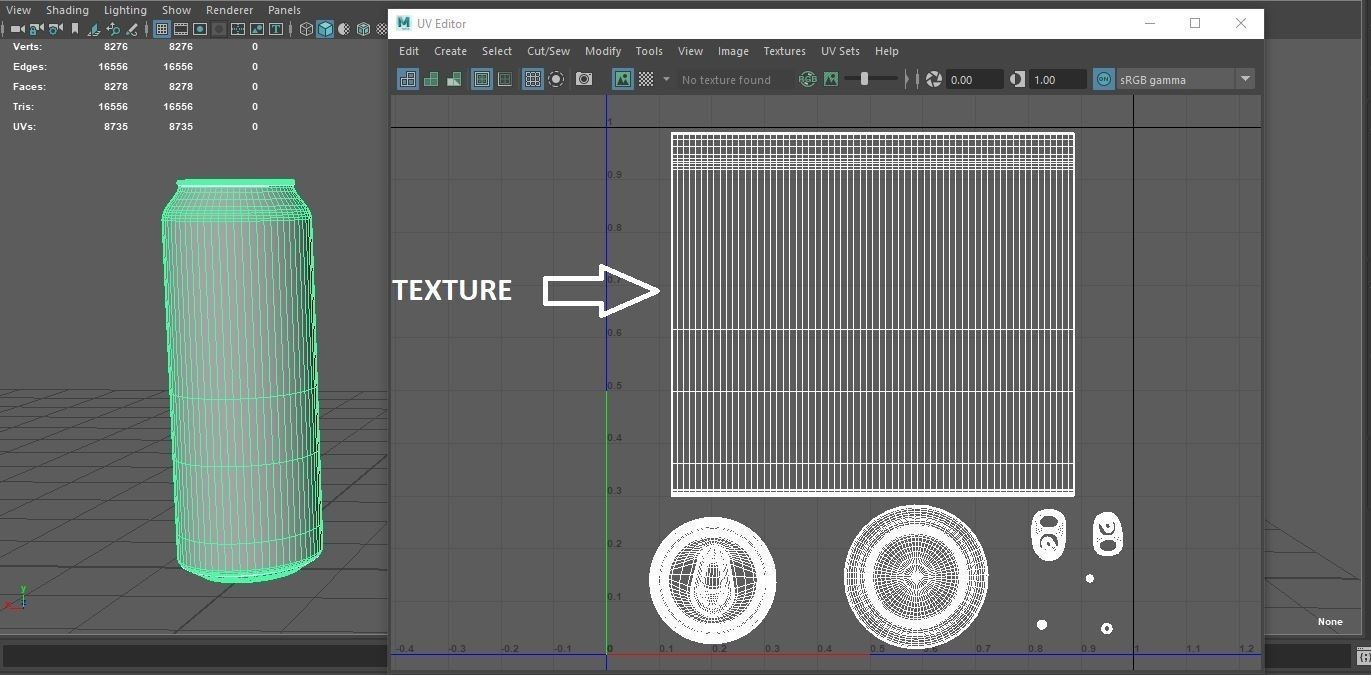
Task: Toggle film gate icon in viewport toolbar
Action: pyautogui.click(x=180, y=29)
